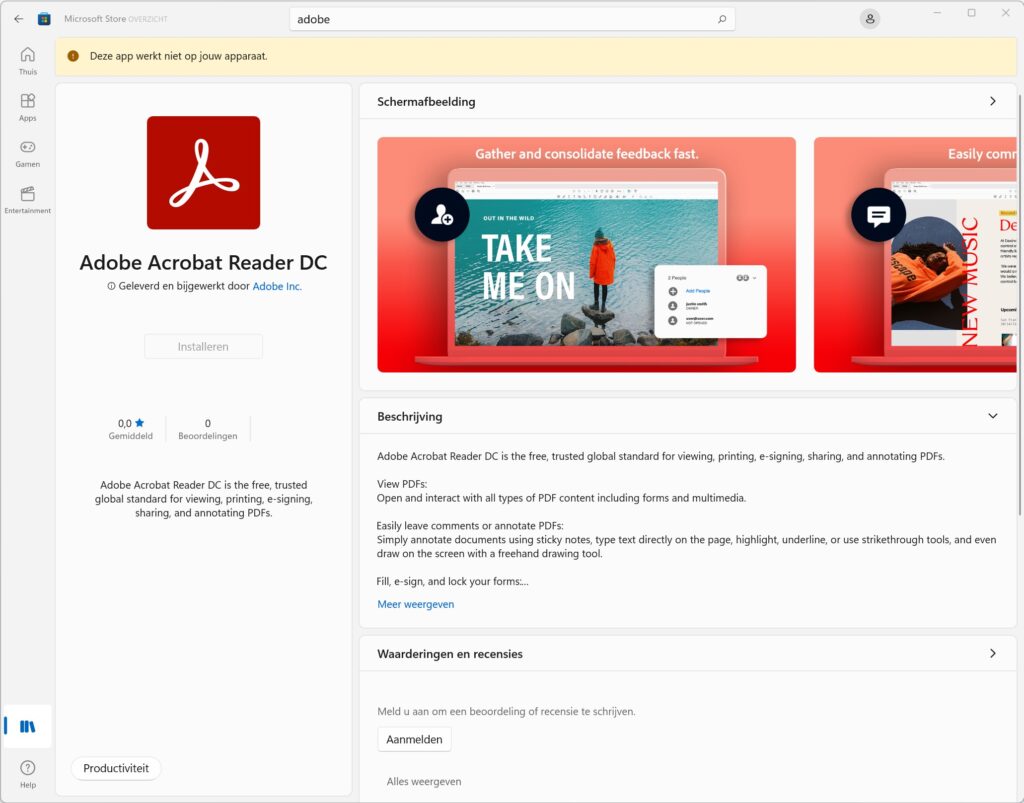
Task: Click the 0 Beoordelingen count
Action: pyautogui.click(x=208, y=429)
